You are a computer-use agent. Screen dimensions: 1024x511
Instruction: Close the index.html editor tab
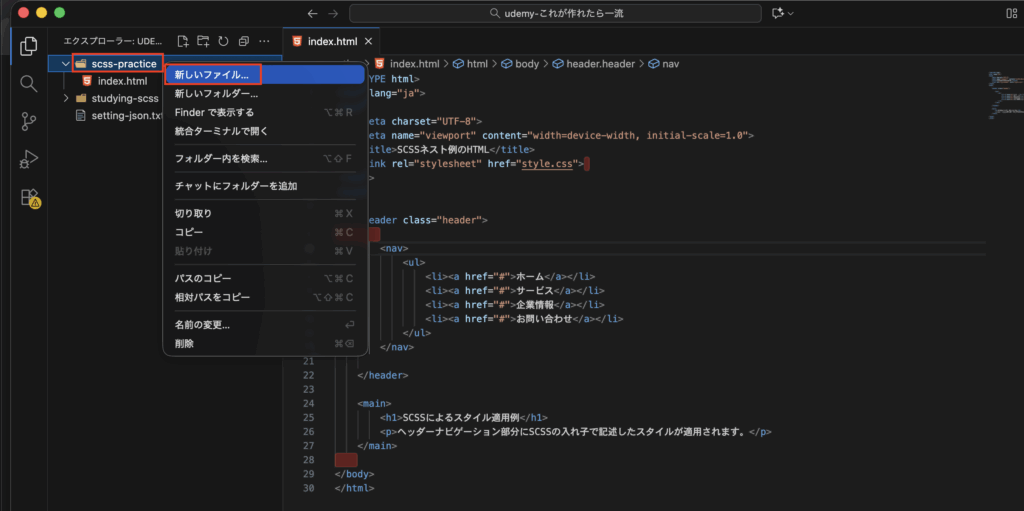coord(368,41)
